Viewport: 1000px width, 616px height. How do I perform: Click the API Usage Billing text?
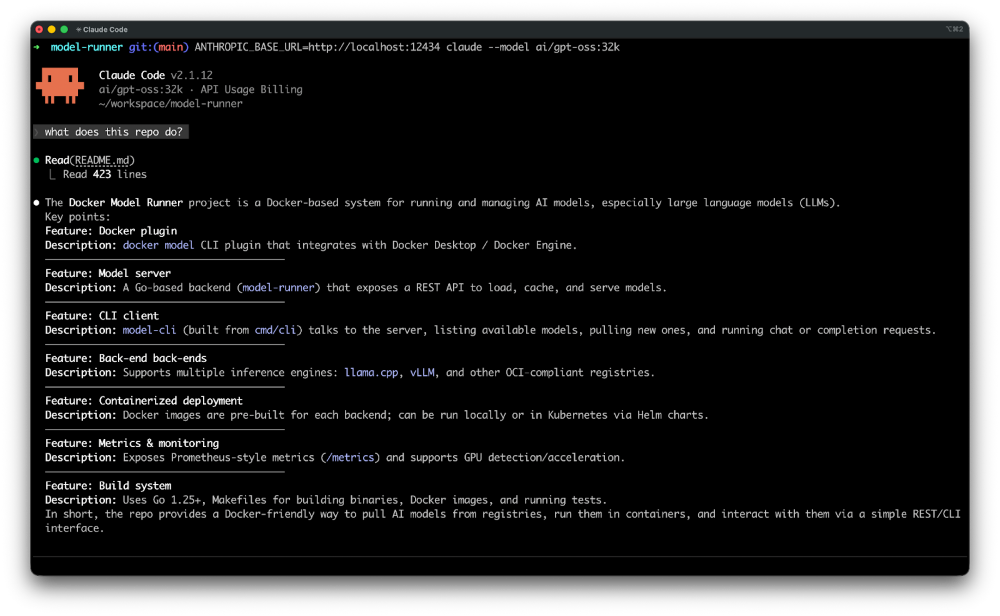tap(253, 88)
